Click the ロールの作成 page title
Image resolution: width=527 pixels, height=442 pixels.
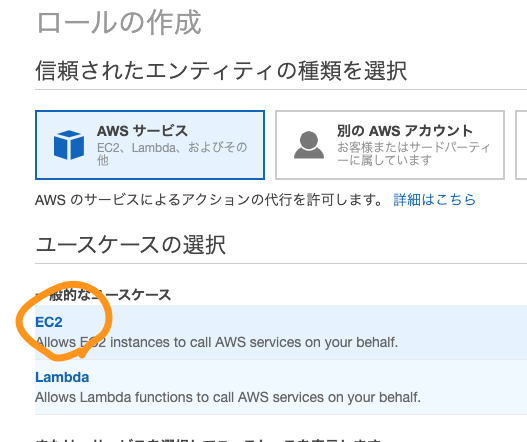click(119, 22)
